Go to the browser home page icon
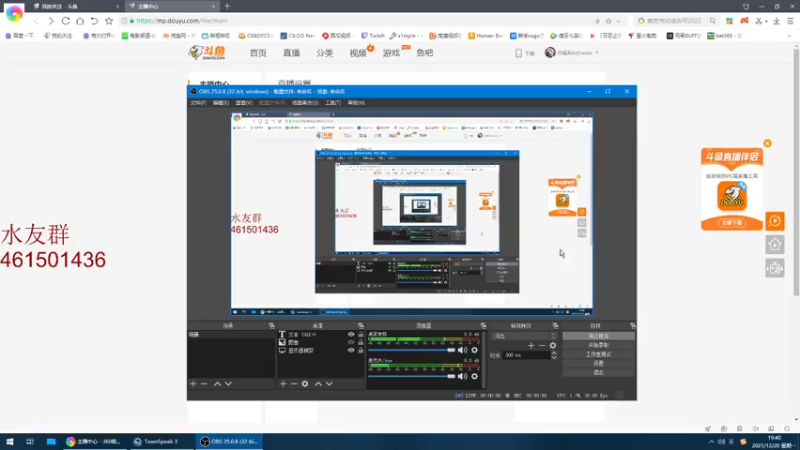 pyautogui.click(x=80, y=21)
